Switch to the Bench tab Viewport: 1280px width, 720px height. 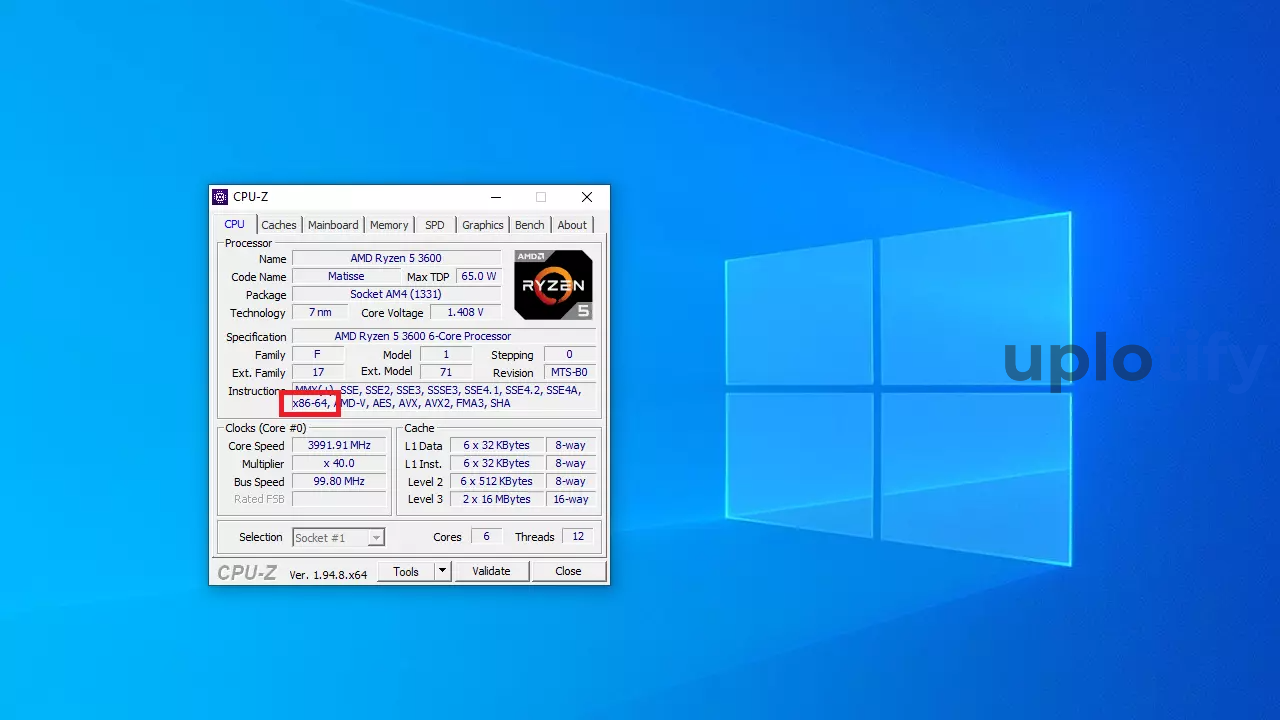click(530, 225)
